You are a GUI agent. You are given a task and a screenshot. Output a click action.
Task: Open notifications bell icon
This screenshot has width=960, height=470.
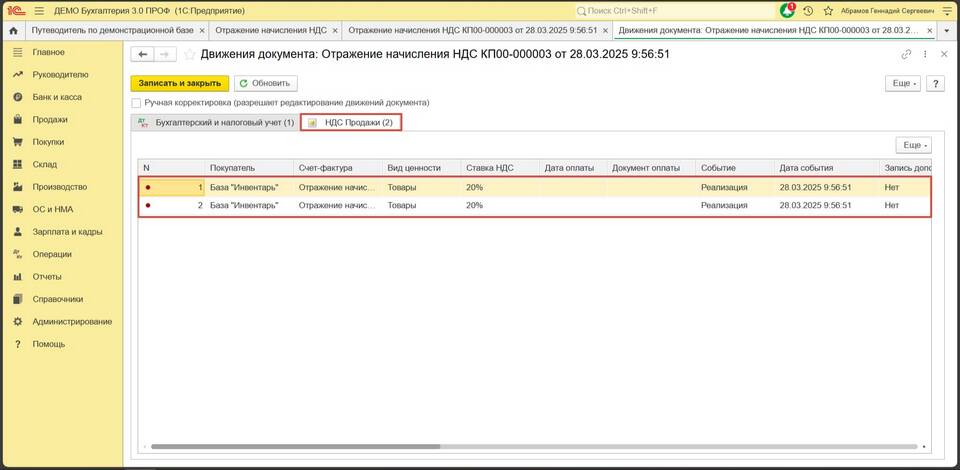coord(787,10)
